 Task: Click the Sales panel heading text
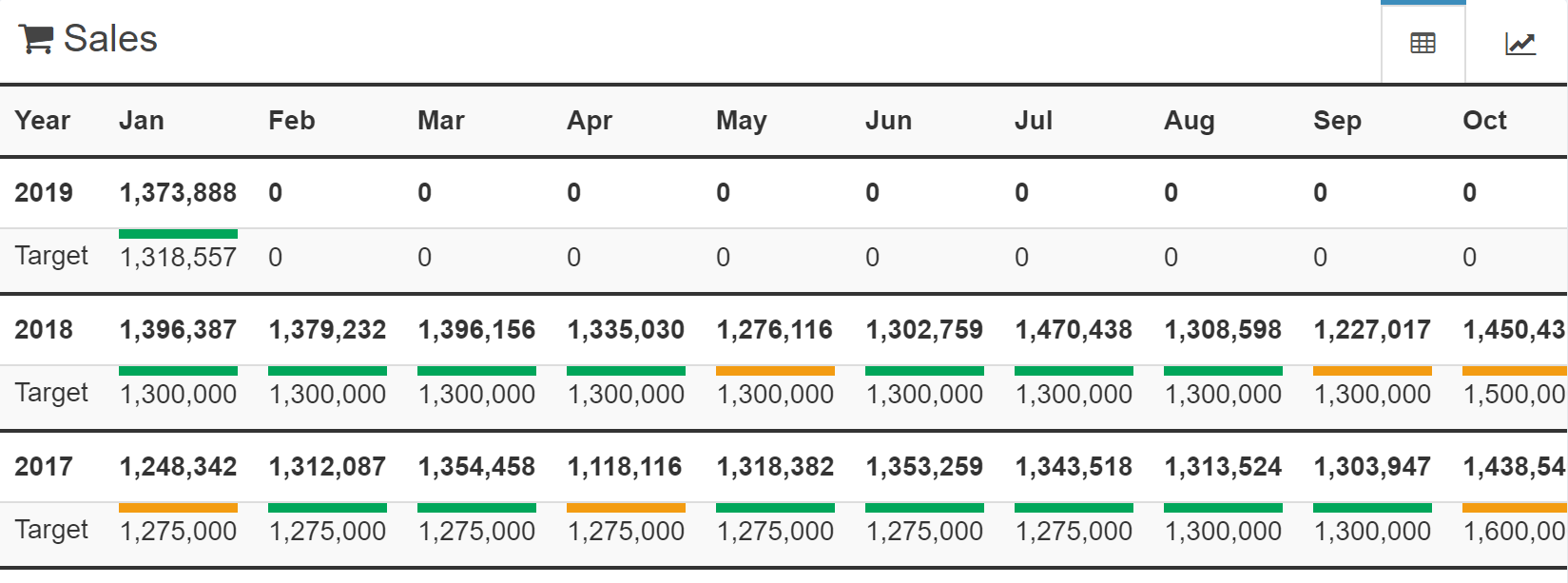[110, 39]
